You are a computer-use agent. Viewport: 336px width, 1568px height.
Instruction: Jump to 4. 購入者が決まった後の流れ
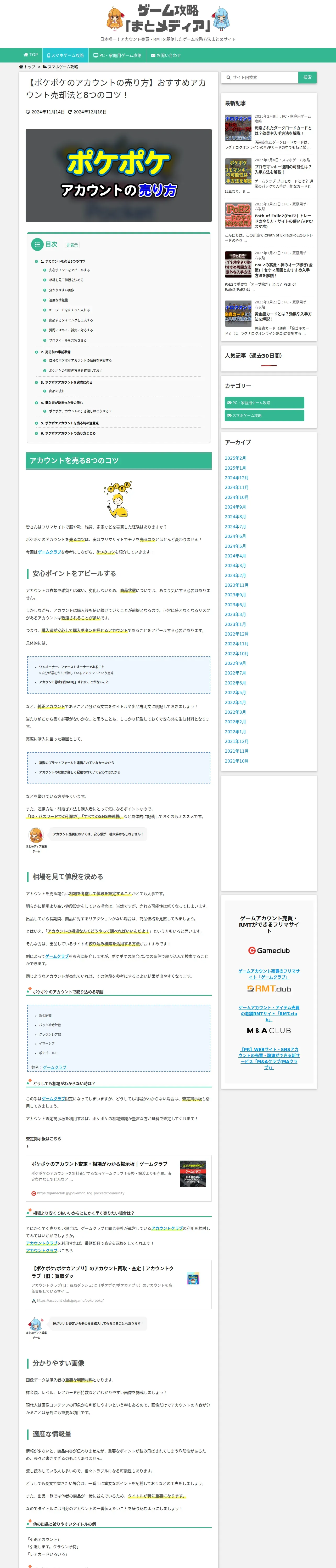[x=61, y=402]
